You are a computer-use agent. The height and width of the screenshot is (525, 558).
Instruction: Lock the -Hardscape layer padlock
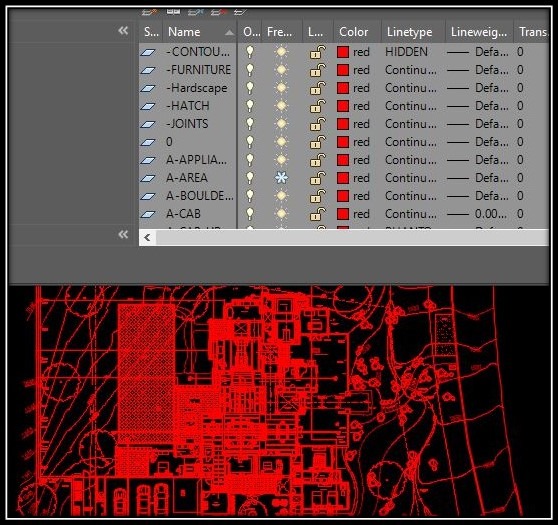click(x=317, y=88)
